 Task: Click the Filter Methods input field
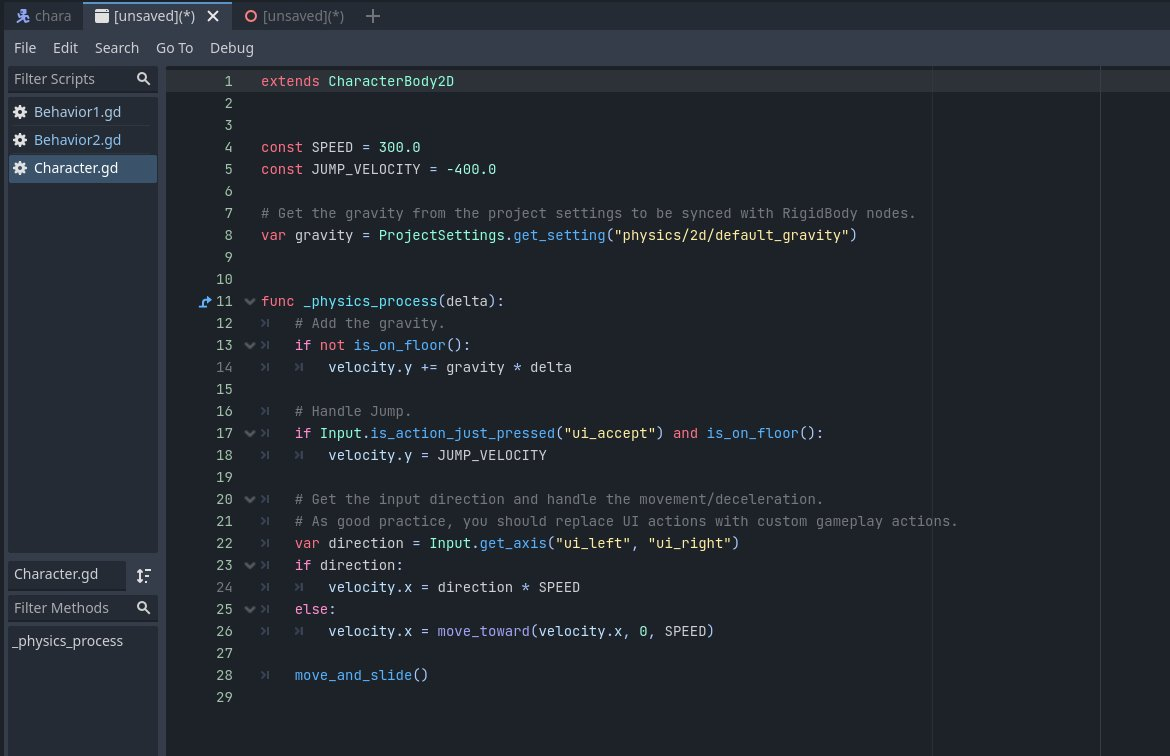[82, 608]
